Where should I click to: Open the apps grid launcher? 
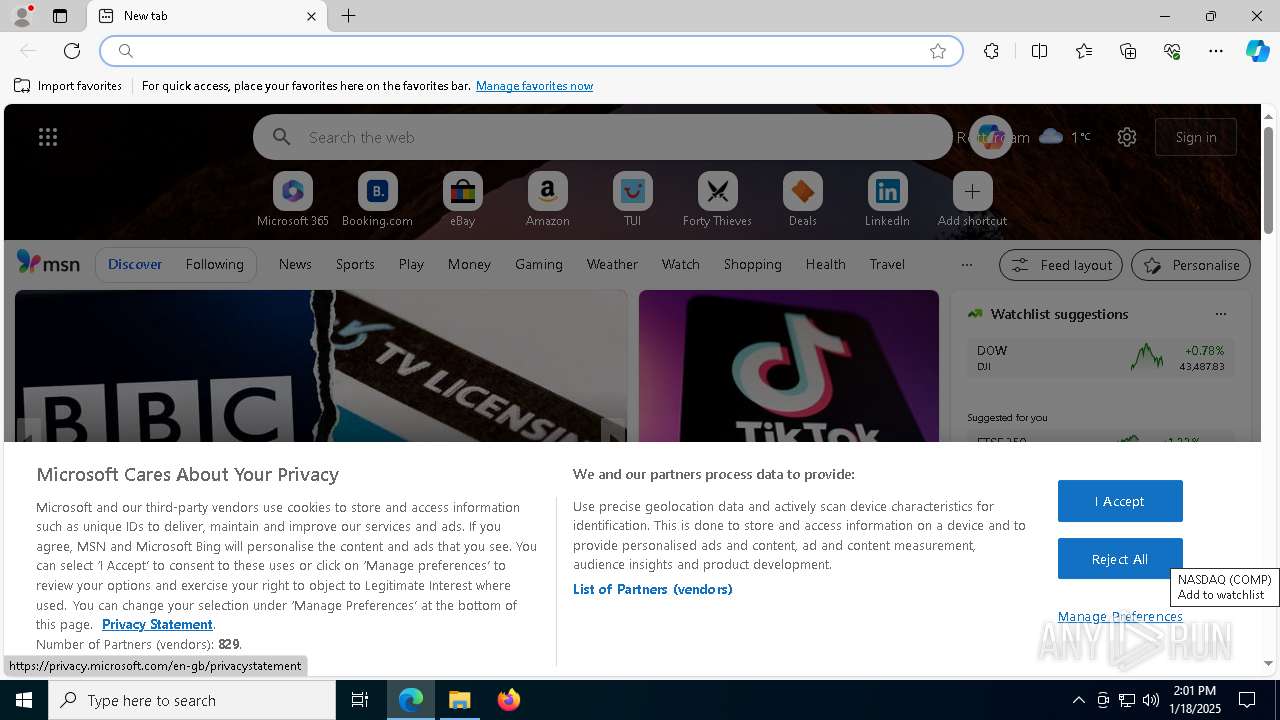(48, 137)
